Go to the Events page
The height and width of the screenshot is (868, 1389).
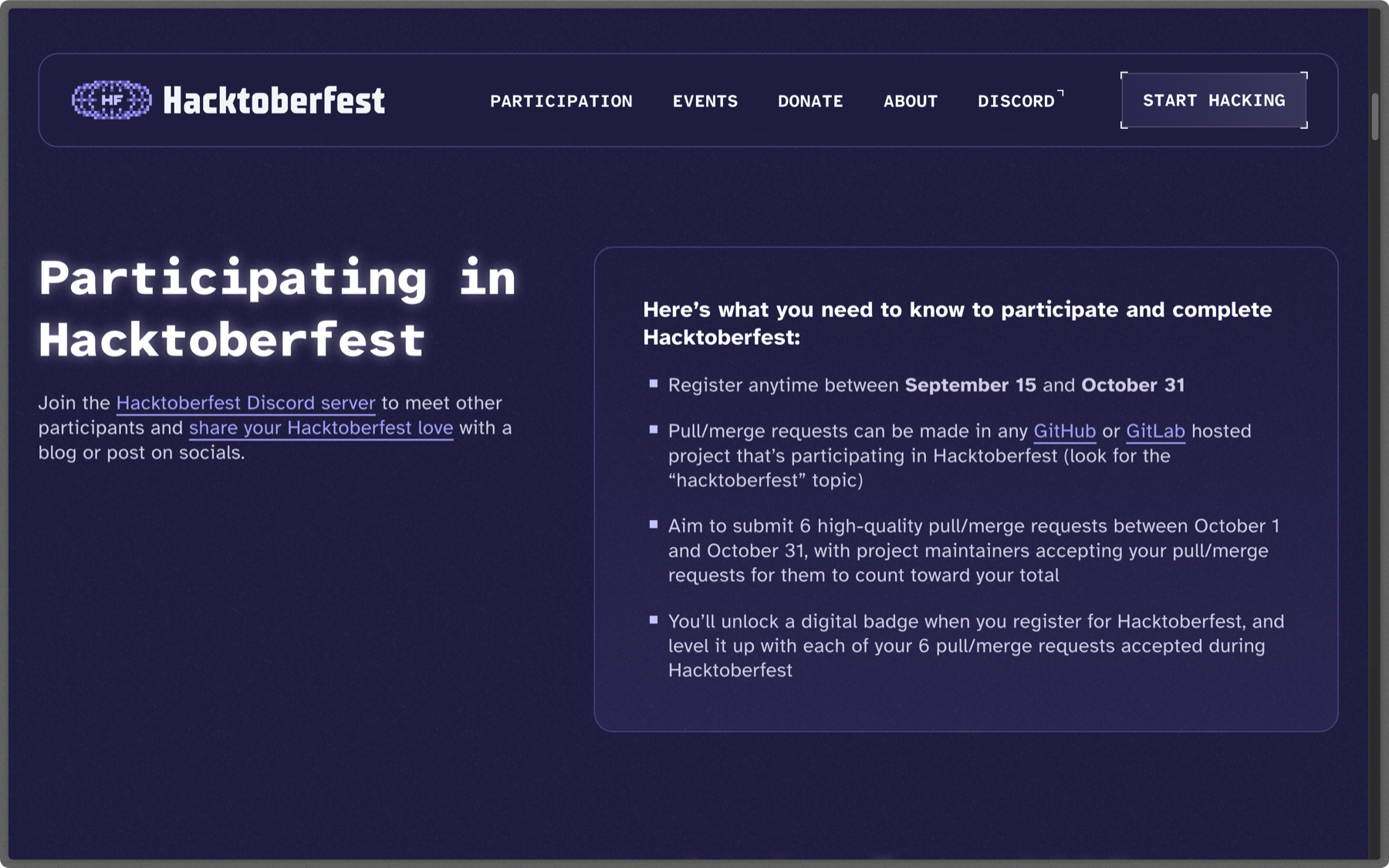(x=705, y=101)
